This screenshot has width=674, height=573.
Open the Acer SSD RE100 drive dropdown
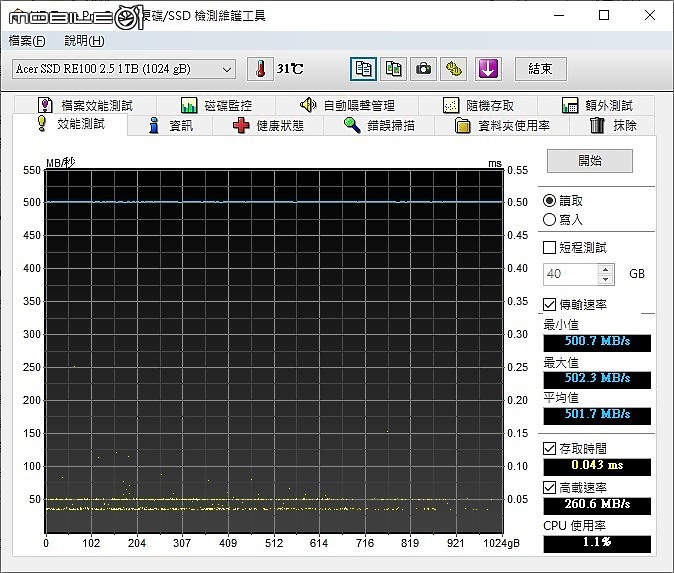click(124, 69)
